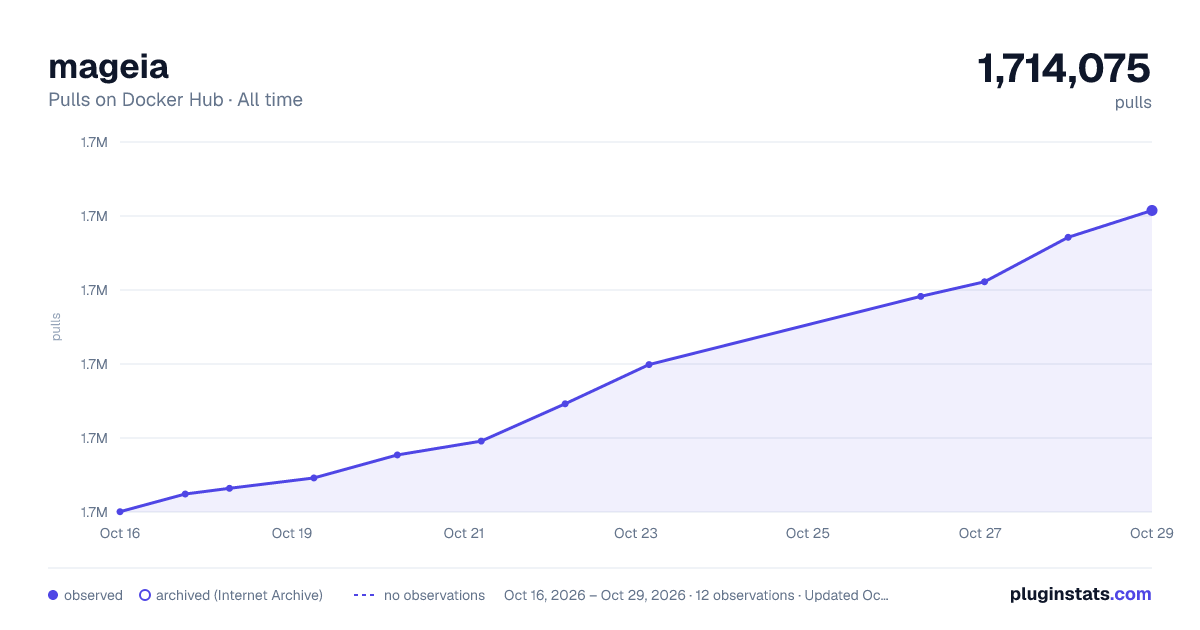This screenshot has height=630, width=1200.
Task: Click the filled dot icon beside "observed"
Action: tap(53, 595)
